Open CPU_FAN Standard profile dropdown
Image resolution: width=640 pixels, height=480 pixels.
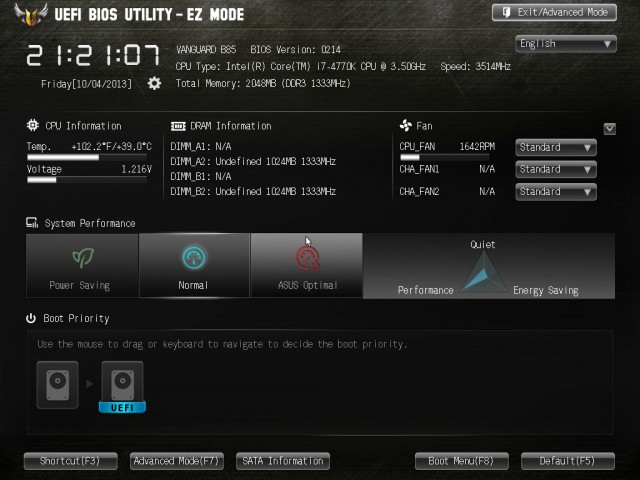click(556, 147)
